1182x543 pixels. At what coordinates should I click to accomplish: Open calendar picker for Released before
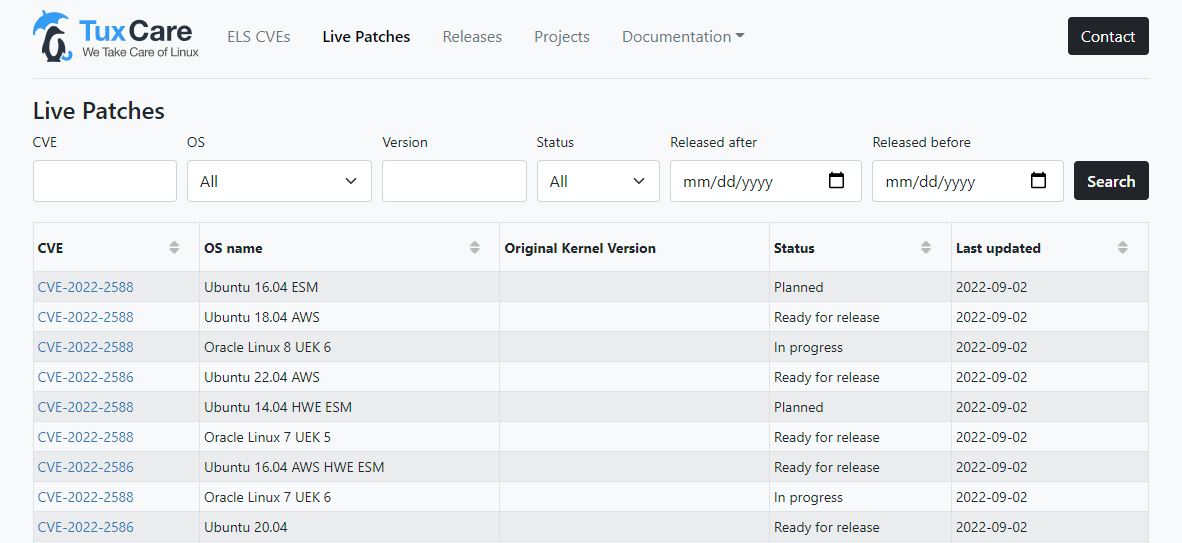click(x=1038, y=181)
